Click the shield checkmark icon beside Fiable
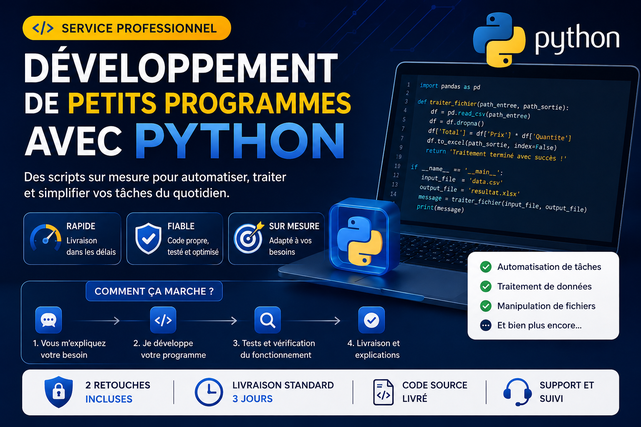This screenshot has height=427, width=641. point(148,239)
